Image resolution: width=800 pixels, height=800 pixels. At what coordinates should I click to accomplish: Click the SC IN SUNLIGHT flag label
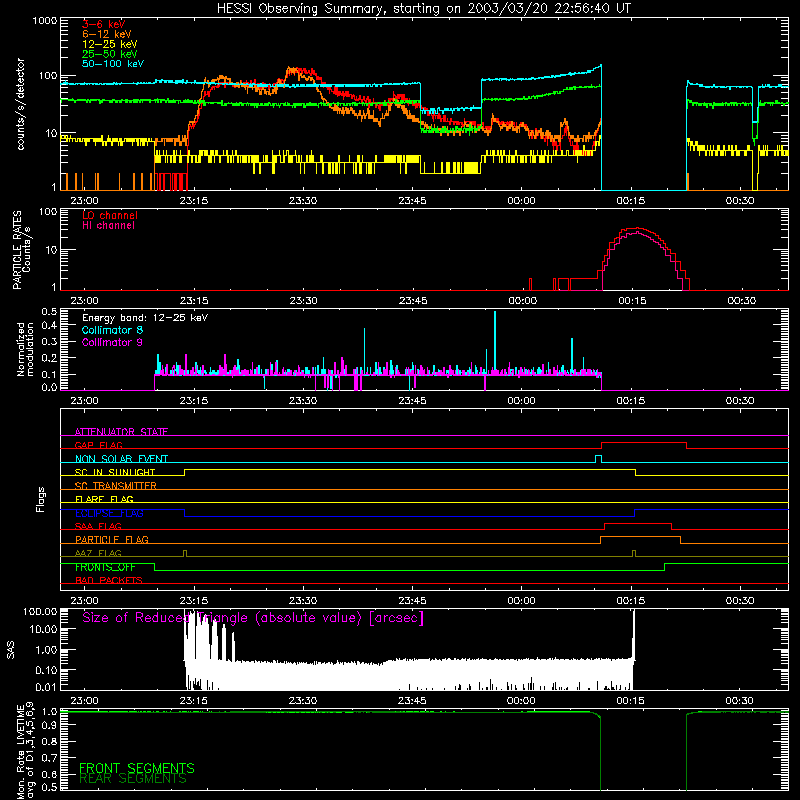point(115,472)
